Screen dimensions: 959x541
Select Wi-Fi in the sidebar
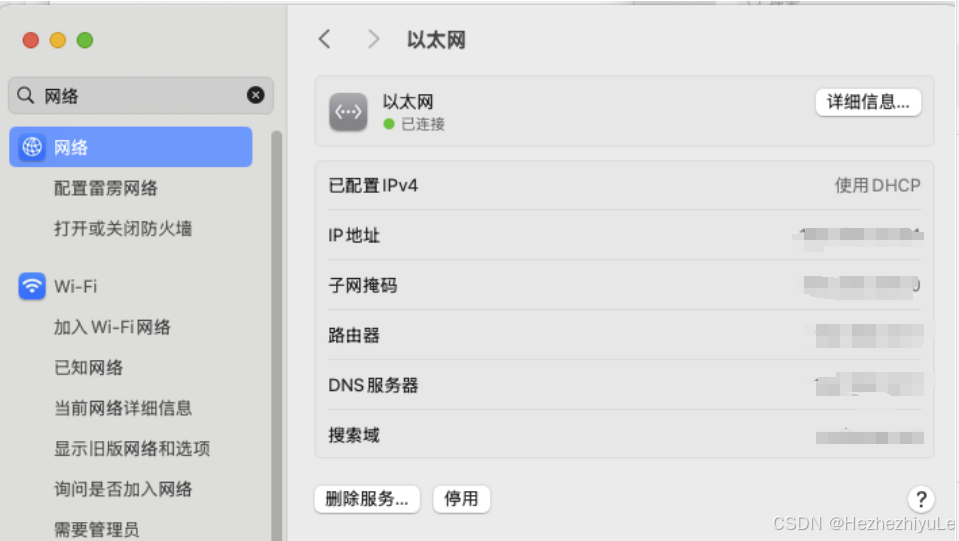tap(75, 286)
